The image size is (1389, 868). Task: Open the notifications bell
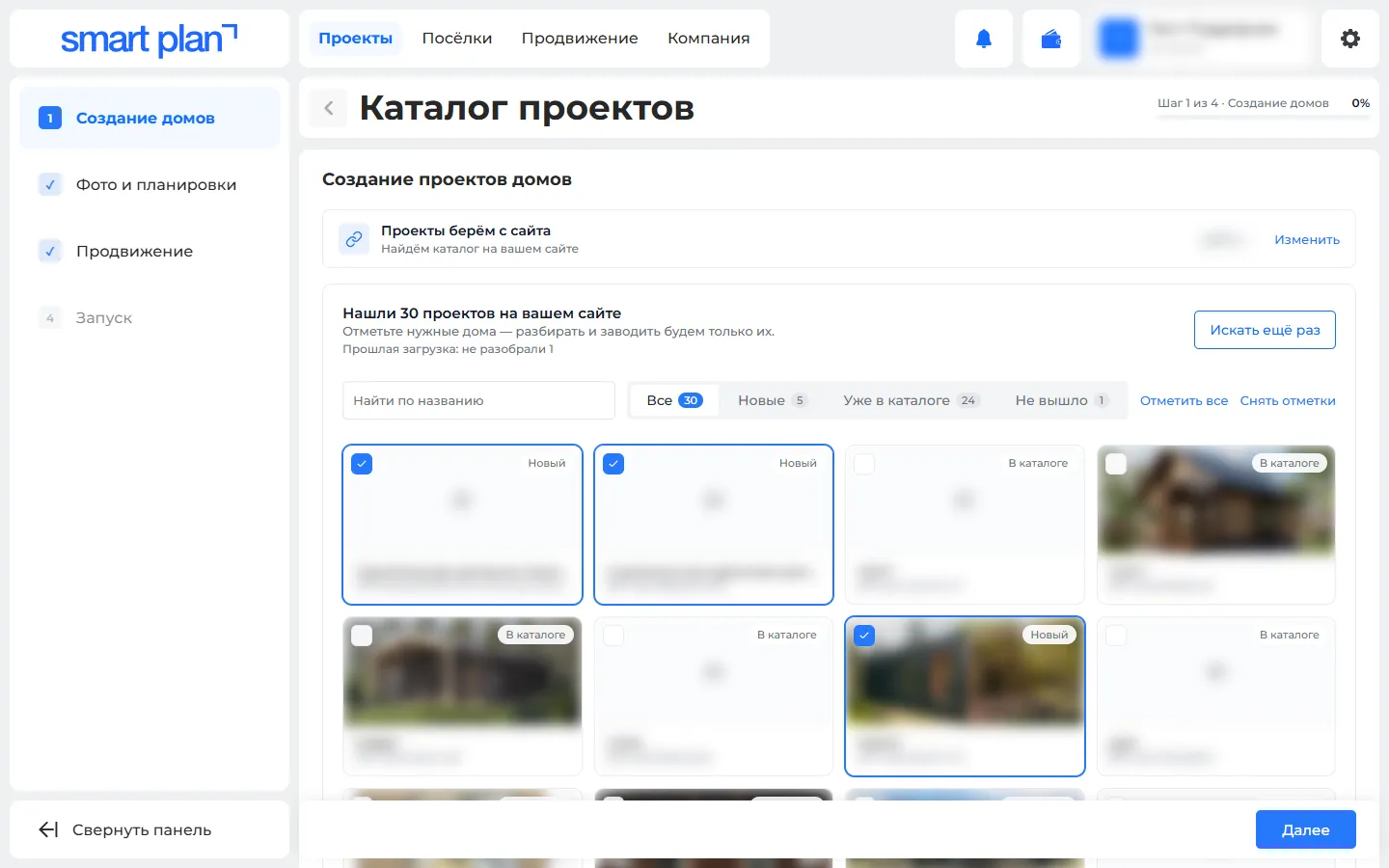coord(984,39)
